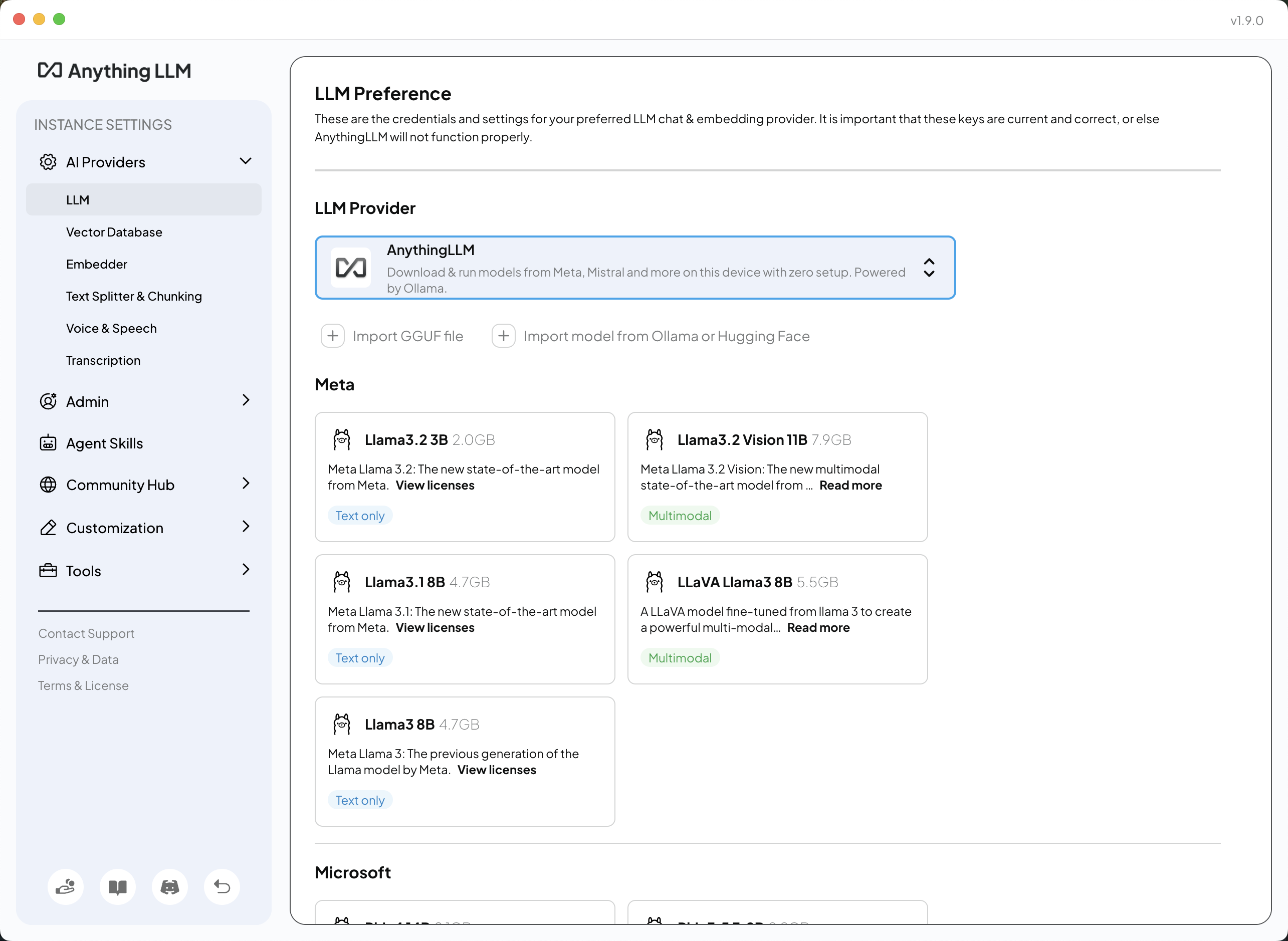
Task: Click llama icon on Llama3.2 Vision 11B card
Action: click(x=655, y=440)
